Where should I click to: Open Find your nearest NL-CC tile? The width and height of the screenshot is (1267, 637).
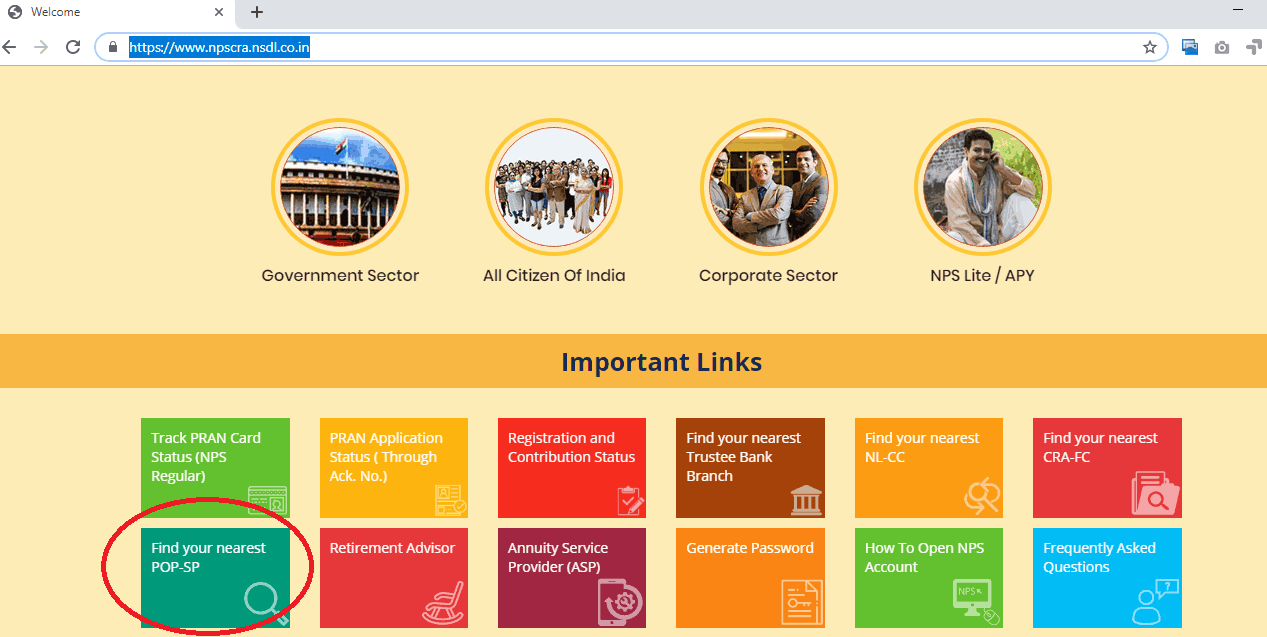929,468
